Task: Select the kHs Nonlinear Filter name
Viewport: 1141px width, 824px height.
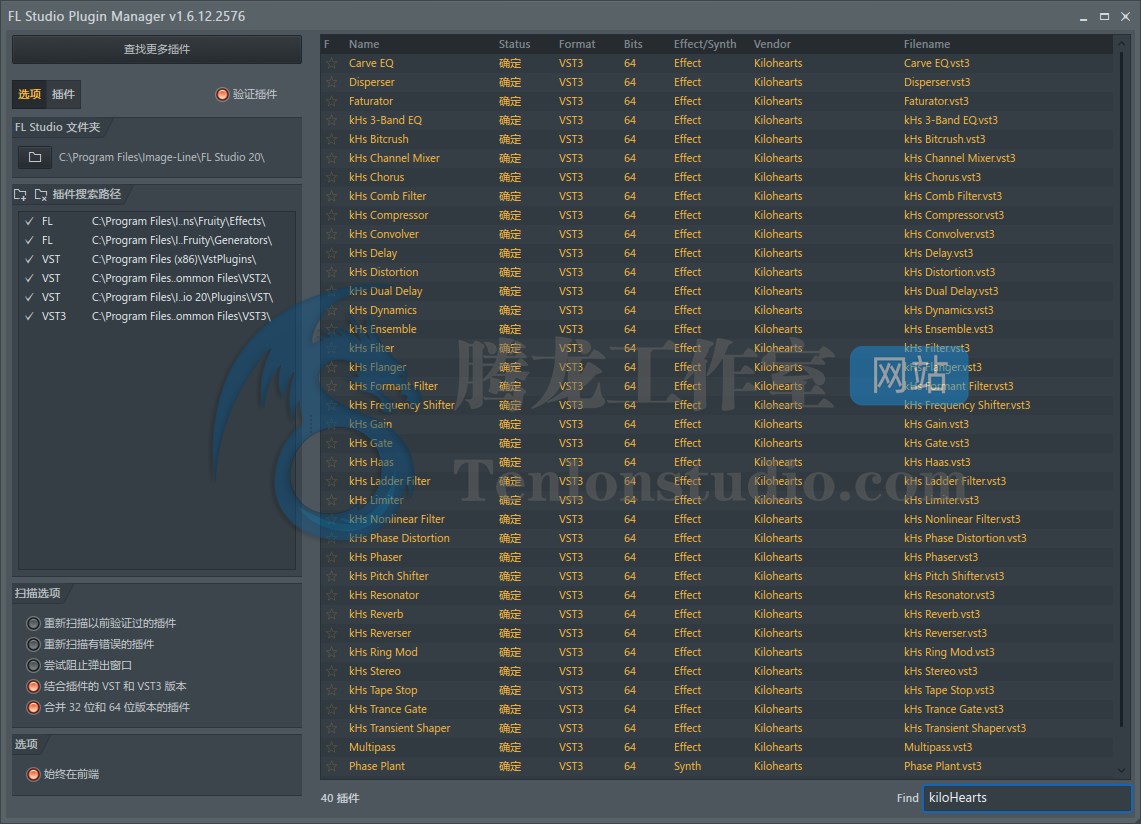Action: pos(397,519)
